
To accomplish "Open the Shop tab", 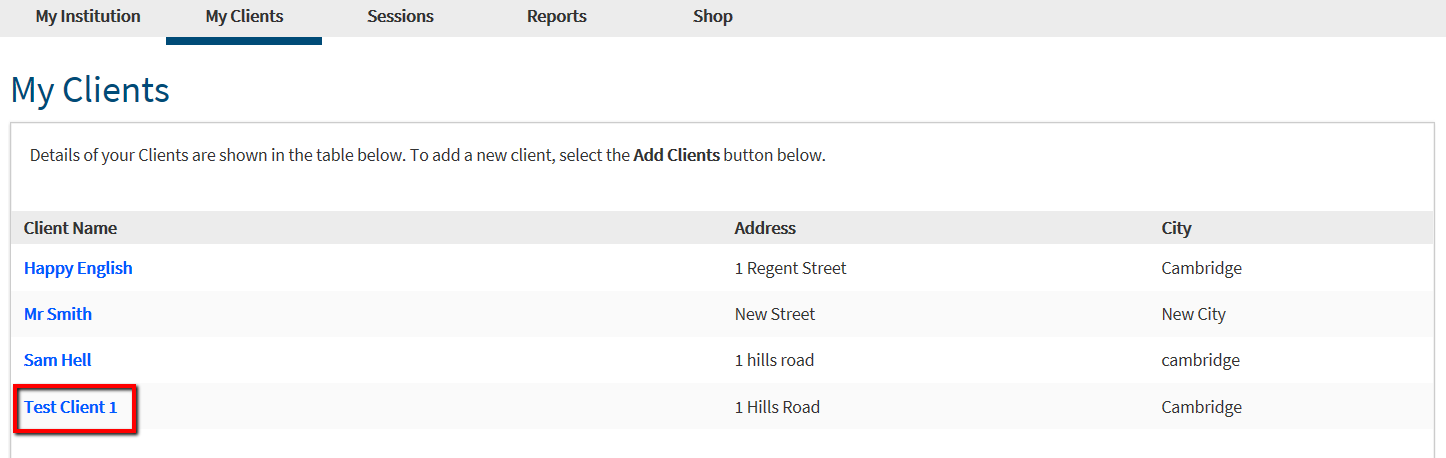I will (713, 16).
